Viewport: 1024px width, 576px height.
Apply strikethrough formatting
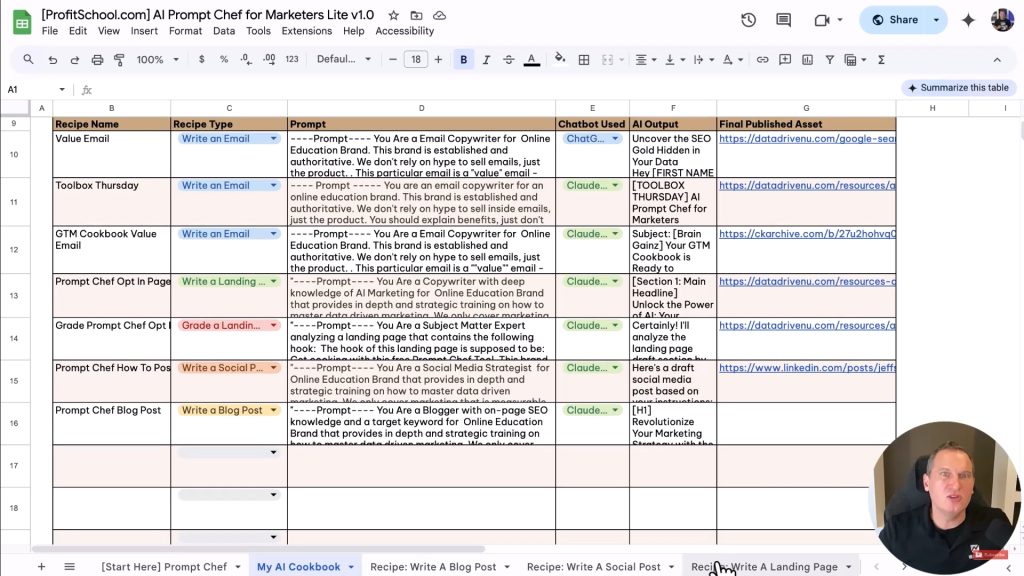(508, 59)
